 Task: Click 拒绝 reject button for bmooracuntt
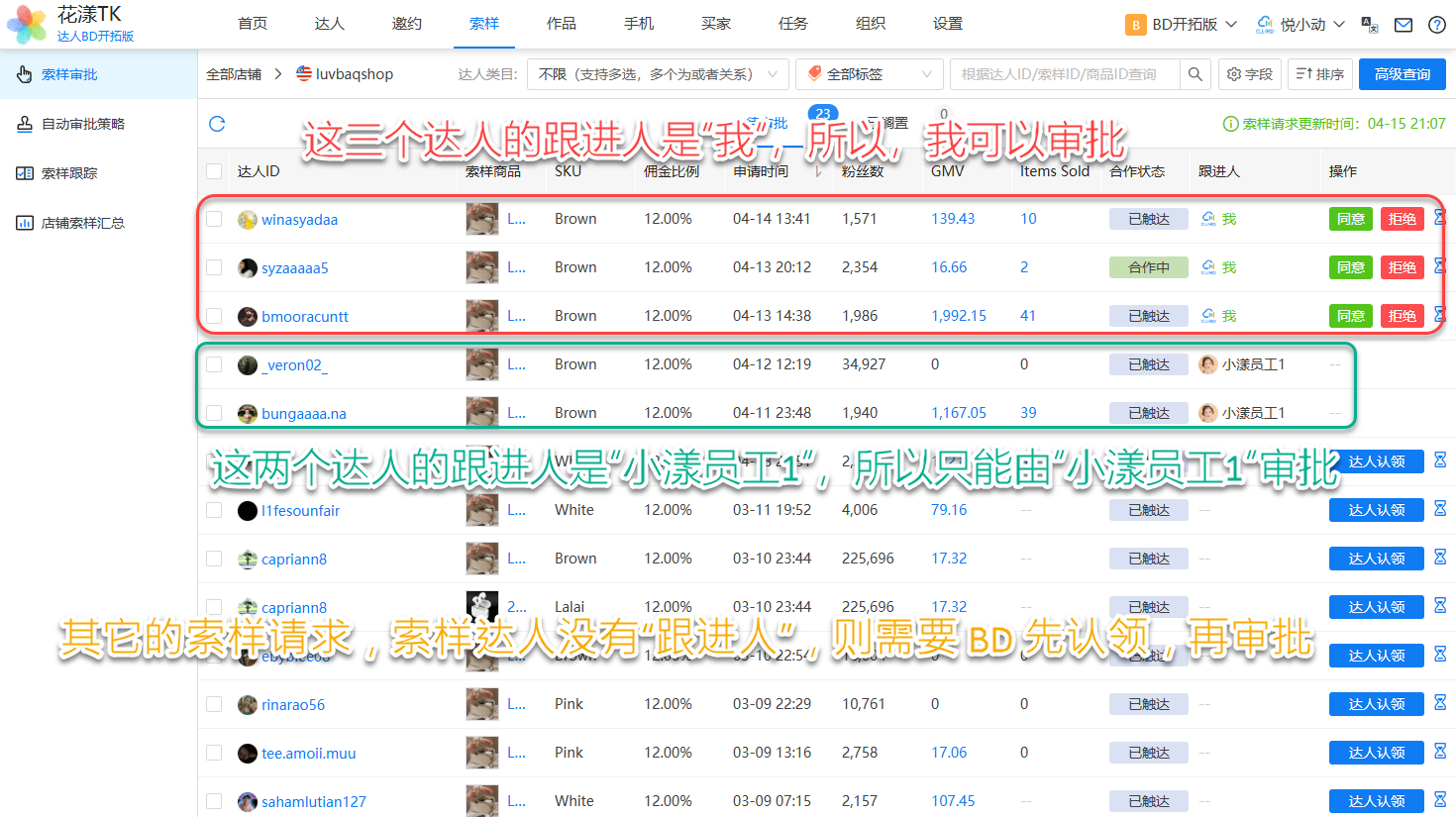pos(1402,316)
